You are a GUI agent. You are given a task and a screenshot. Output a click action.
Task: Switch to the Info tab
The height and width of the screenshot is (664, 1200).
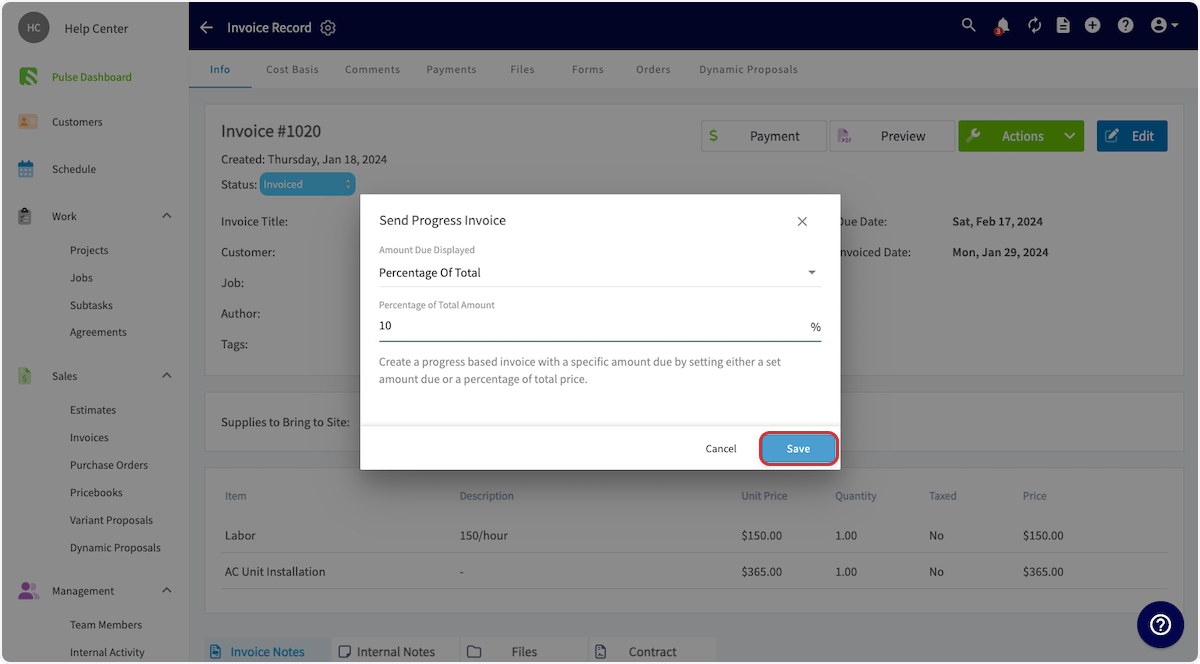click(220, 70)
